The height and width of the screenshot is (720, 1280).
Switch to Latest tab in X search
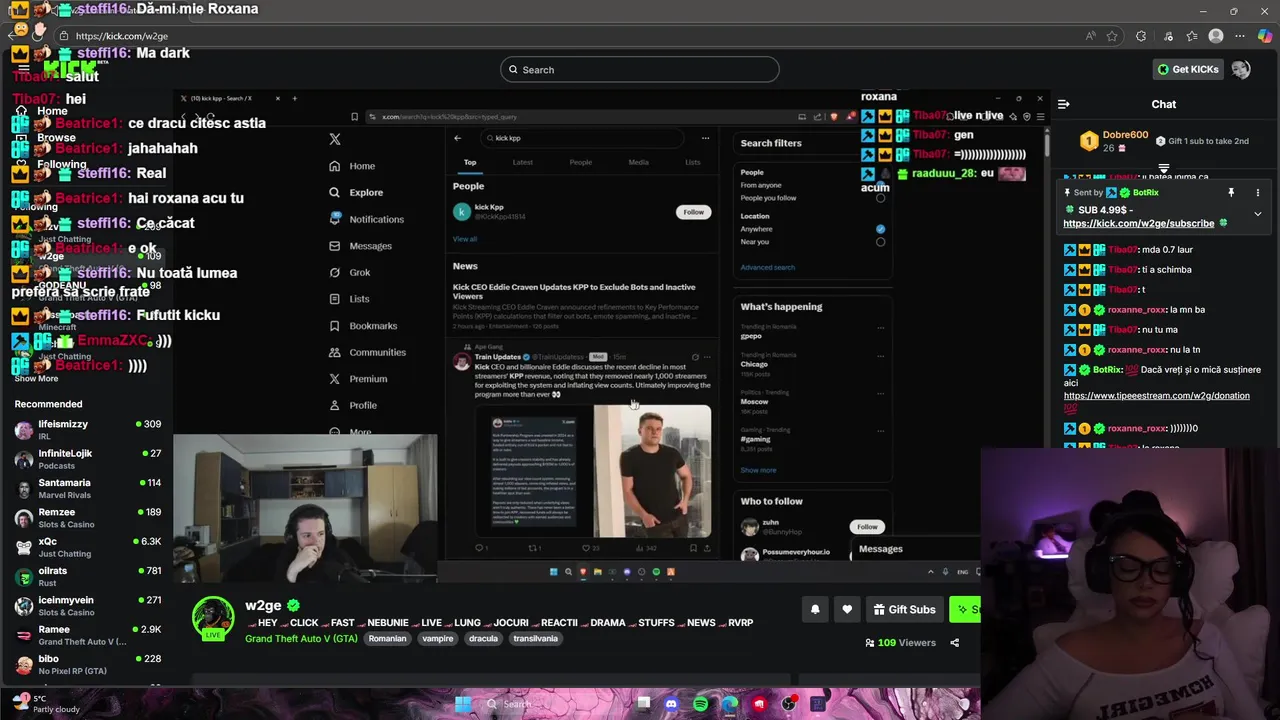523,162
